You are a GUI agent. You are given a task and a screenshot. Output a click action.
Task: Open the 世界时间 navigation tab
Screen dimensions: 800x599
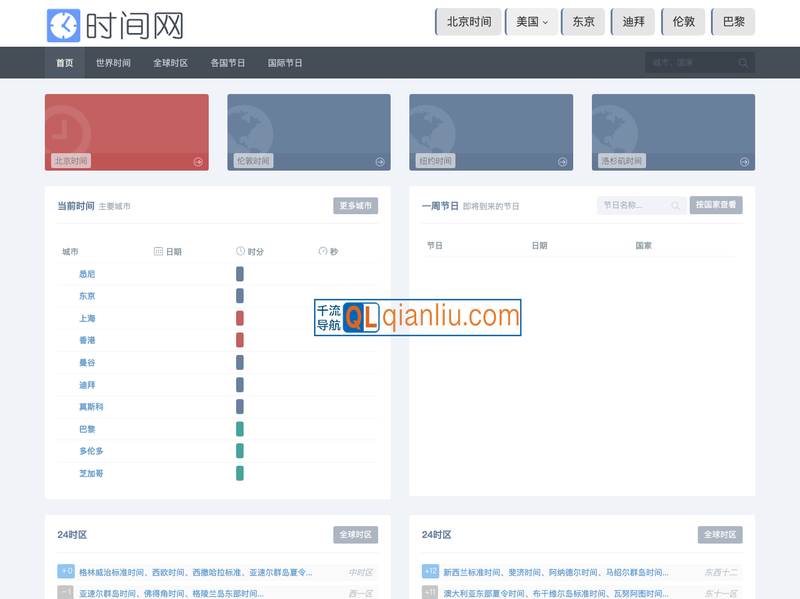point(113,63)
